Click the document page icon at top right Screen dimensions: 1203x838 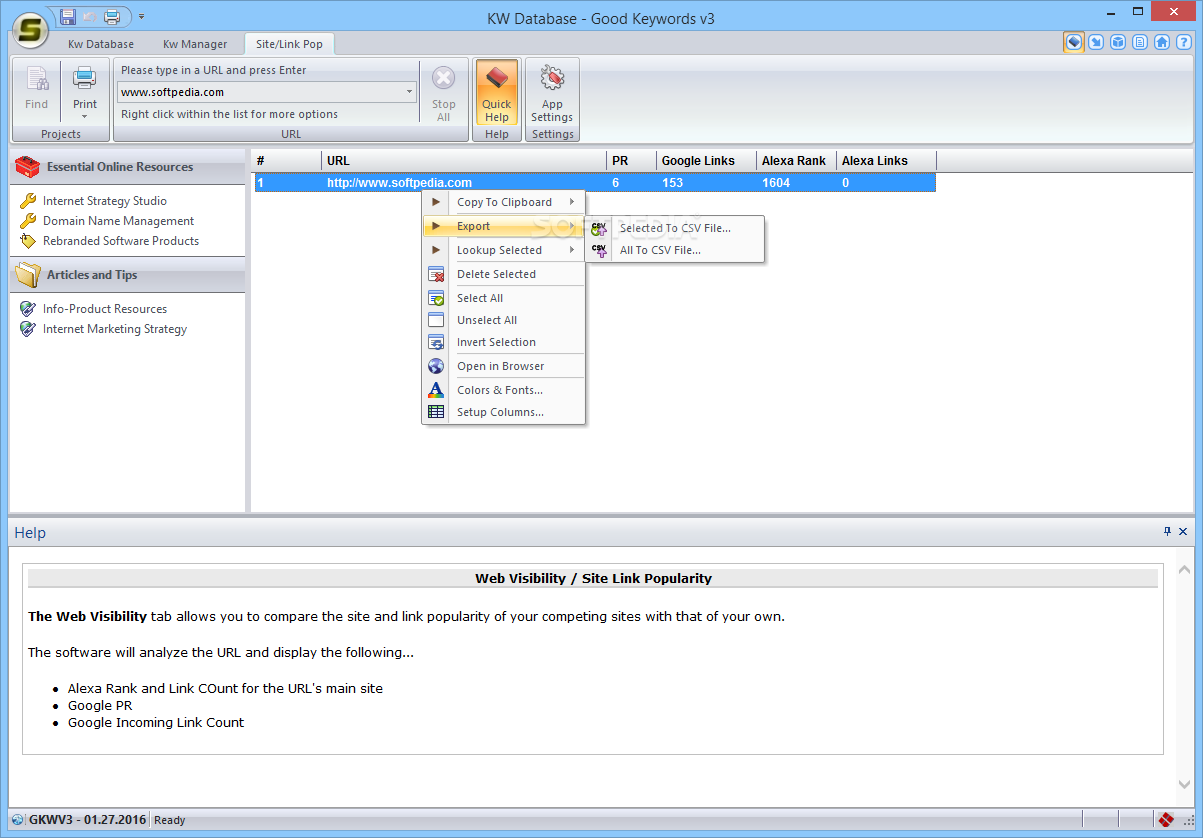tap(1140, 42)
